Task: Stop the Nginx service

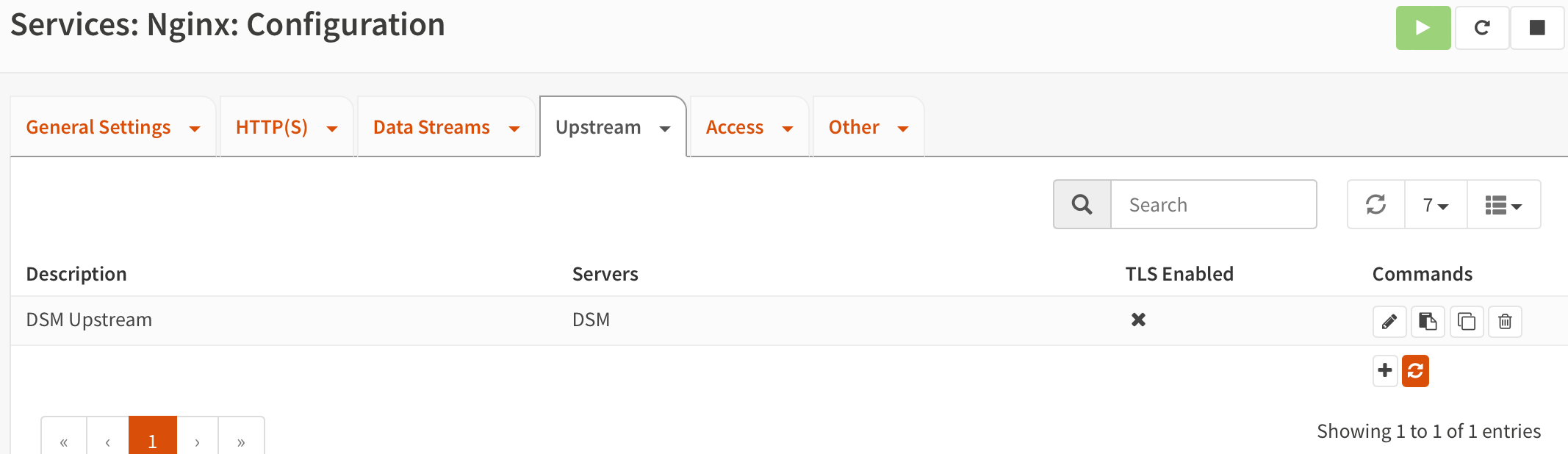Action: point(1536,28)
